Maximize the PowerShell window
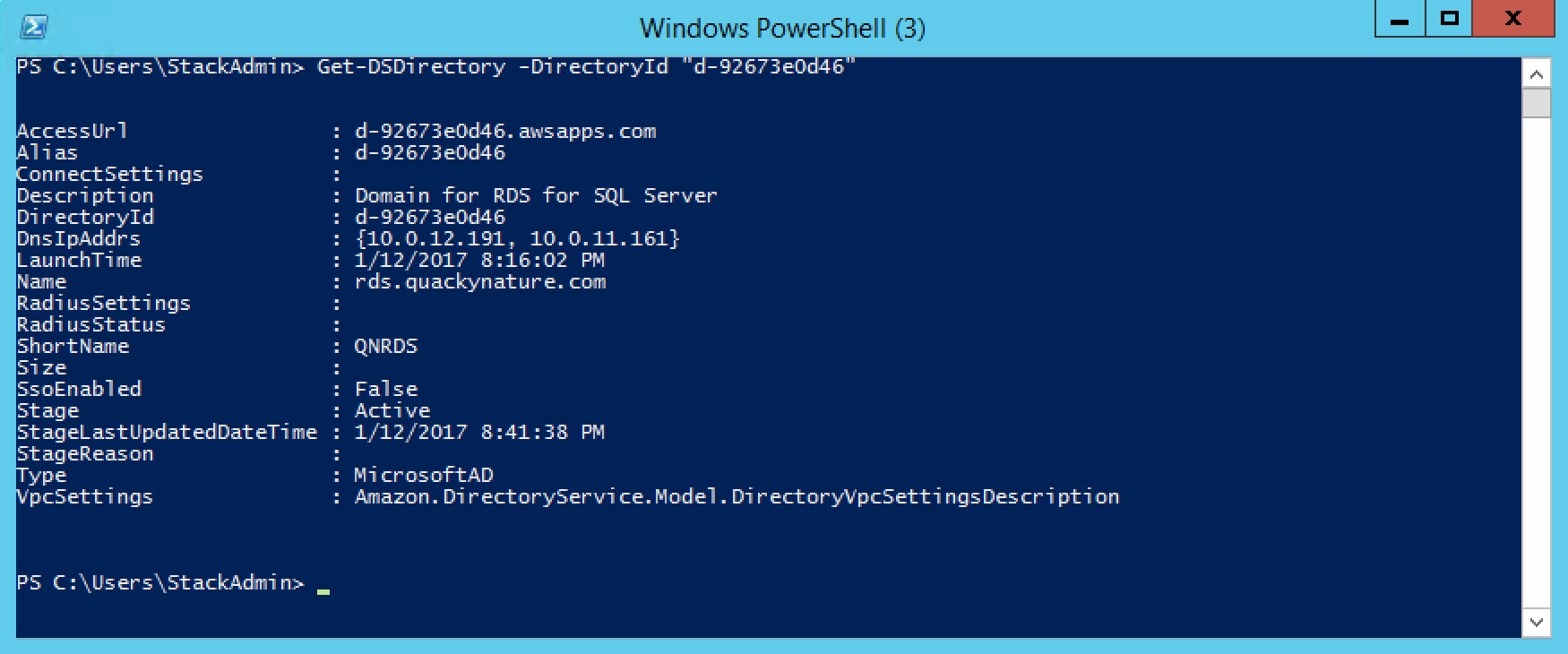Viewport: 1568px width, 654px height. coord(1449,19)
